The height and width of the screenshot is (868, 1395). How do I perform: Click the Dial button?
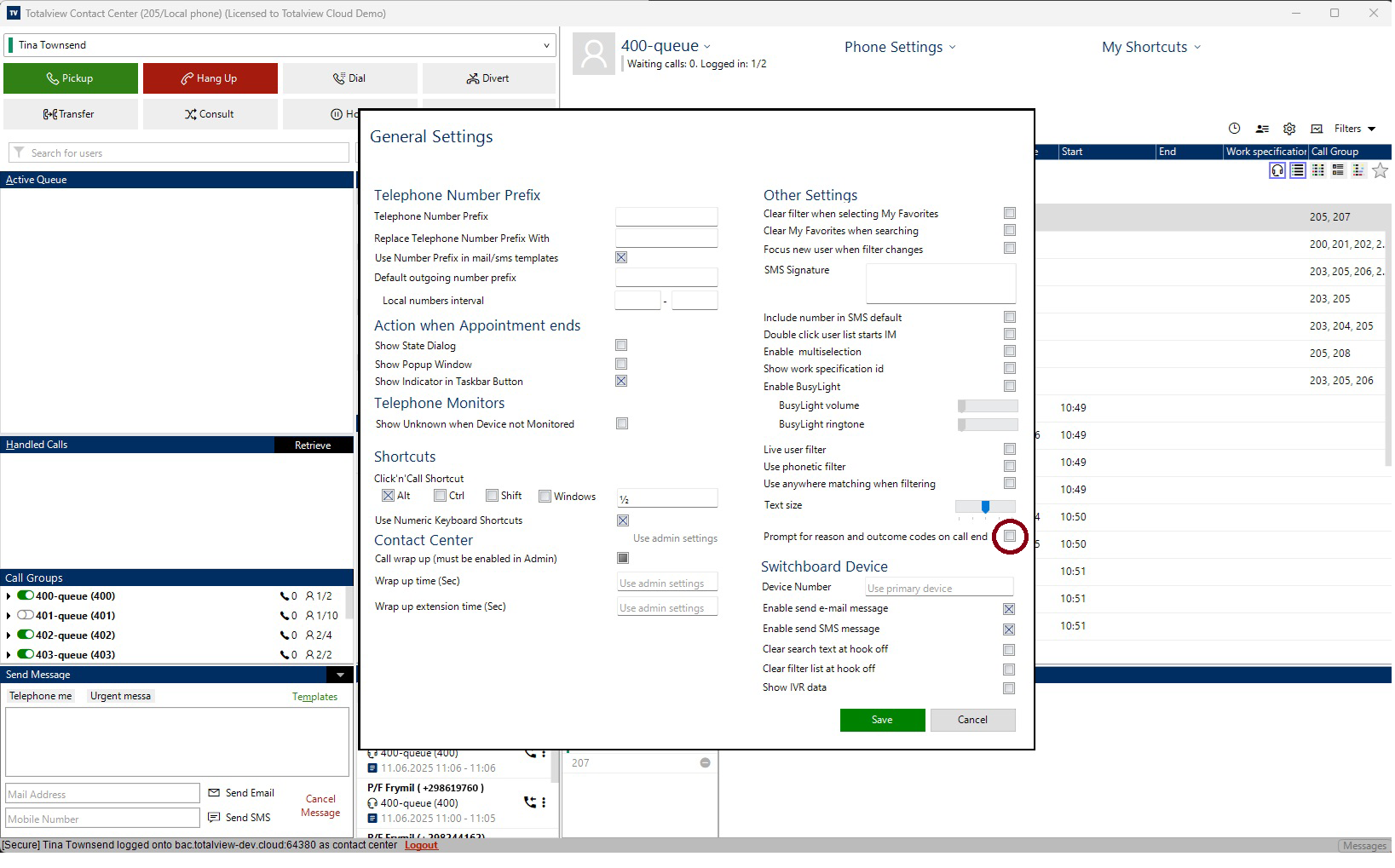[350, 78]
